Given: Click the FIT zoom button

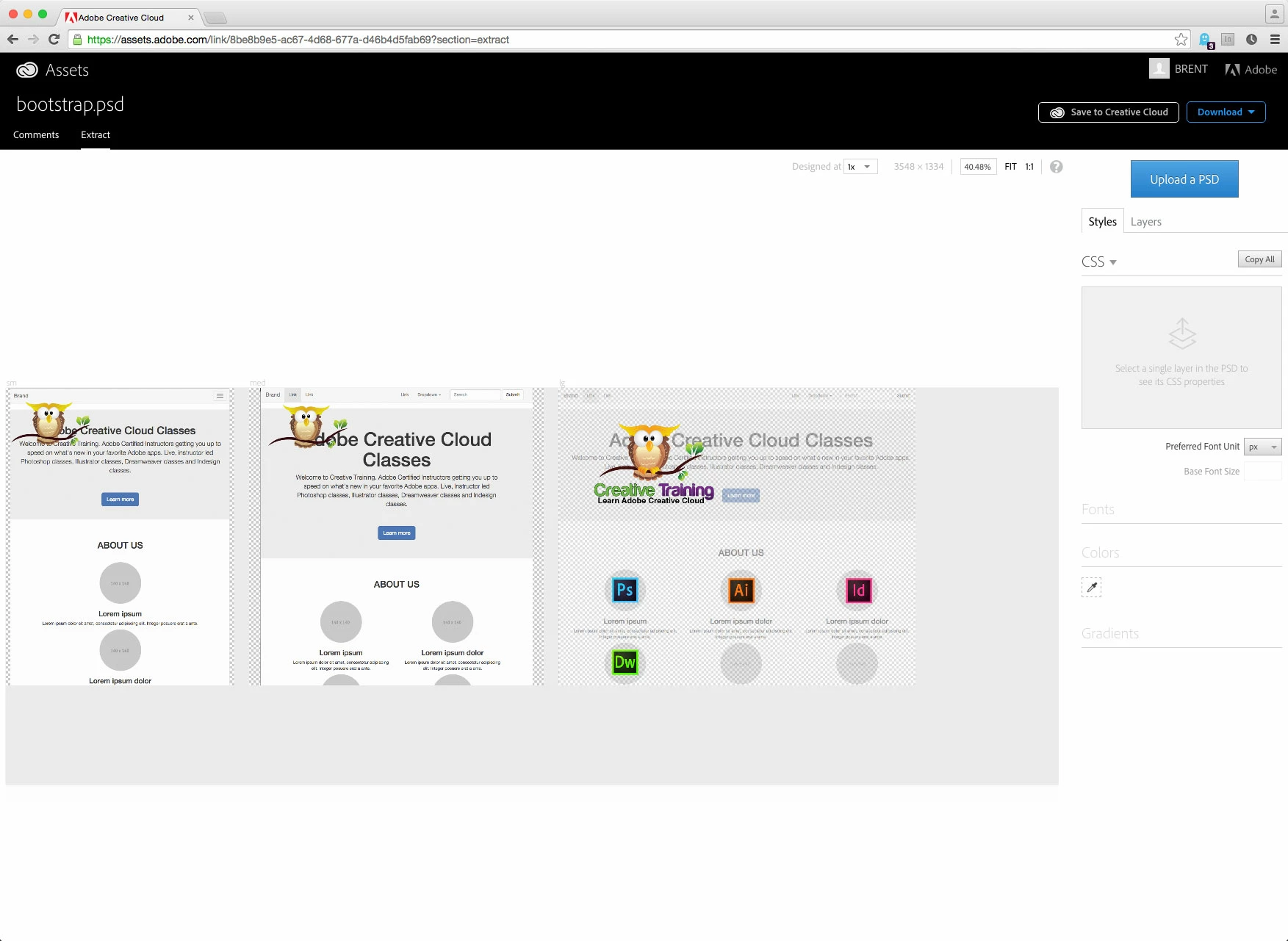Looking at the screenshot, I should coord(1010,167).
